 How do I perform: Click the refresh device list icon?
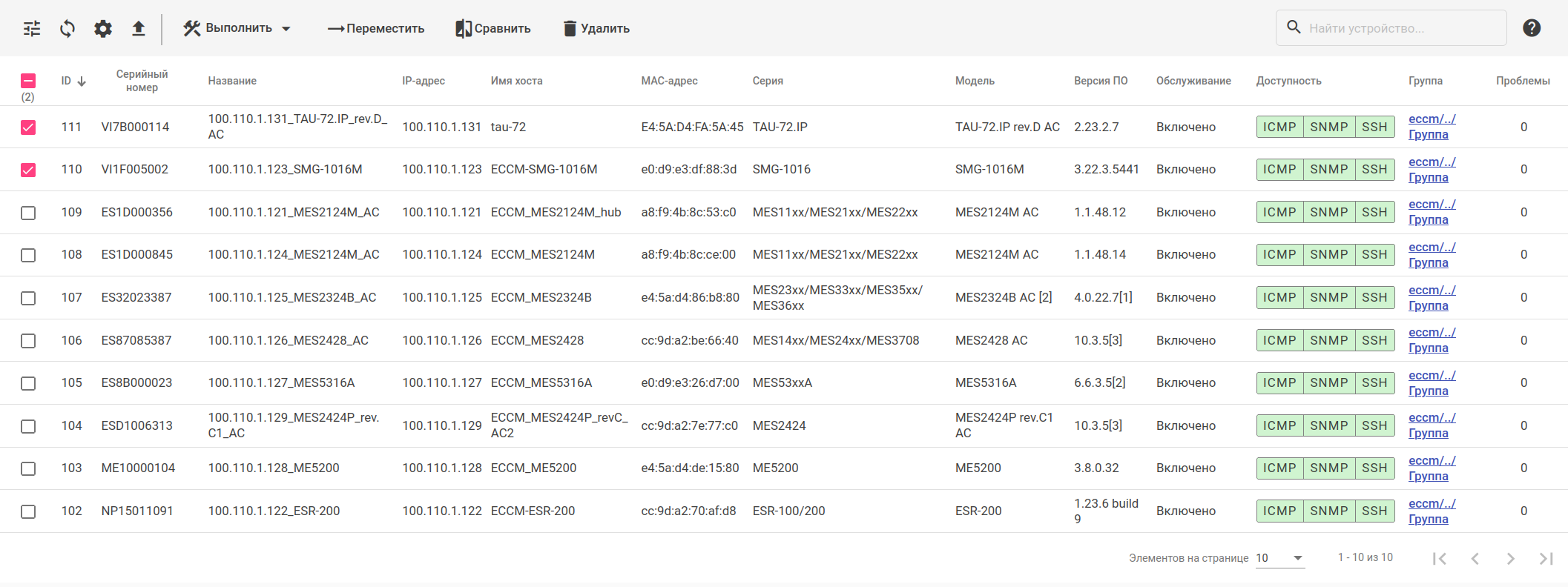tap(67, 29)
